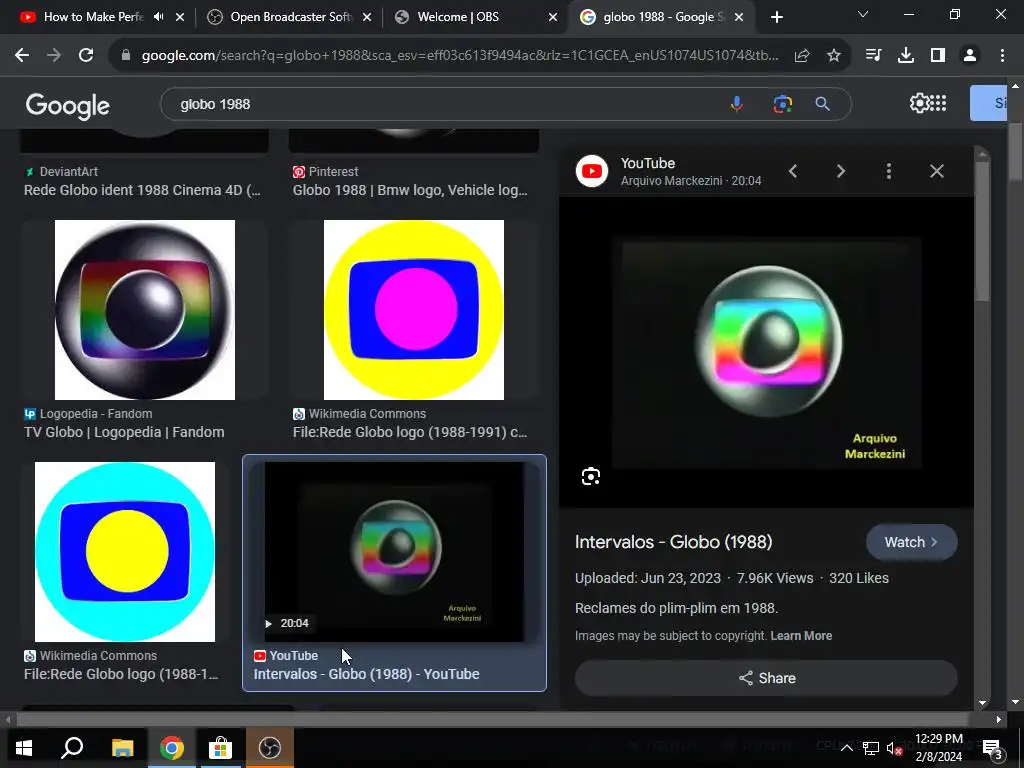Click the Share button

point(766,678)
